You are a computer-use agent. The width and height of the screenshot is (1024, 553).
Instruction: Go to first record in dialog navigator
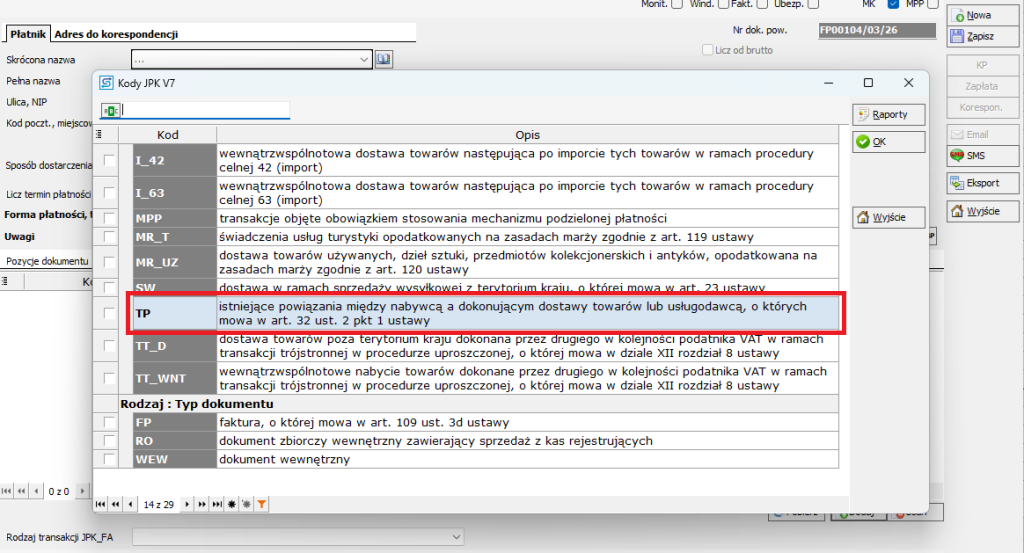[100, 504]
